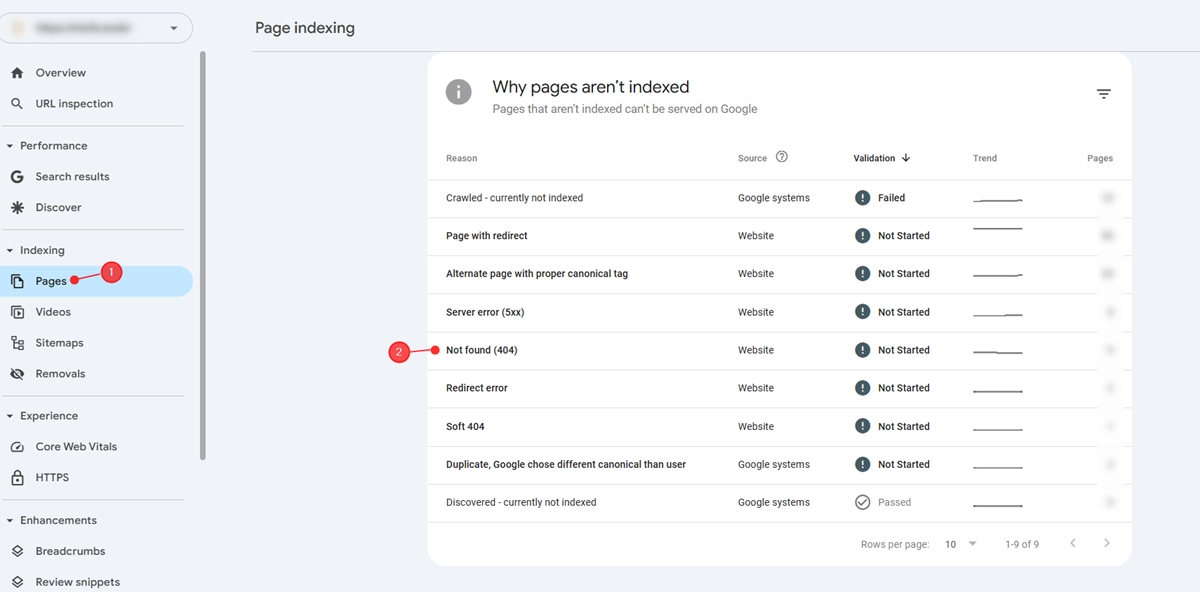Click the URL inspection magnifier icon

coord(17,104)
